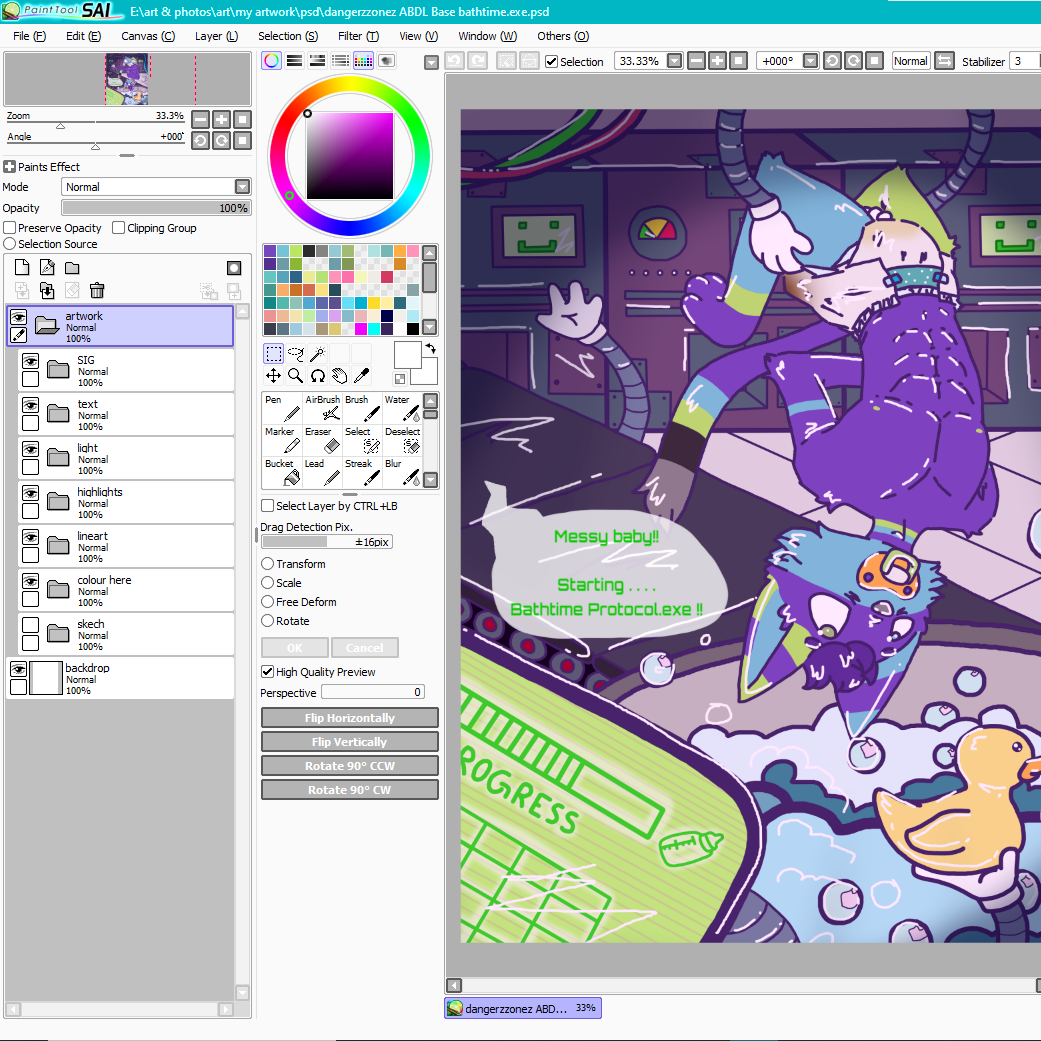The width and height of the screenshot is (1041, 1041).
Task: Select the Rotate view tool
Action: (x=317, y=376)
